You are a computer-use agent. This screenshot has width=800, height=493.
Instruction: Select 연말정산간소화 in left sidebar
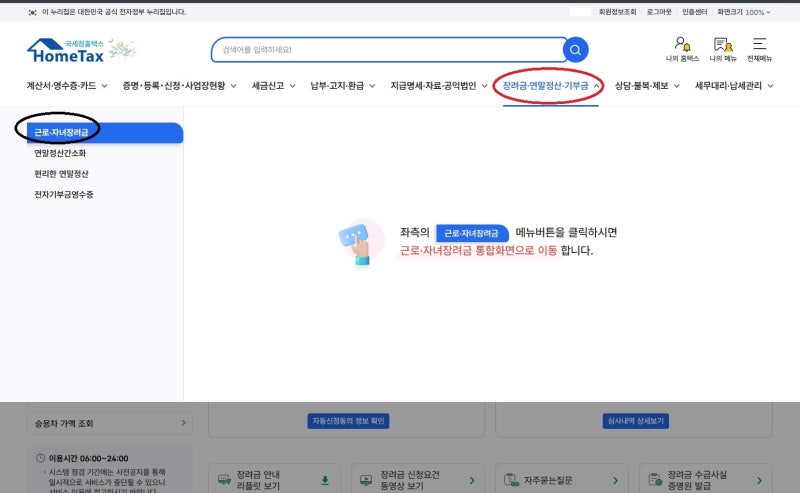(x=60, y=153)
